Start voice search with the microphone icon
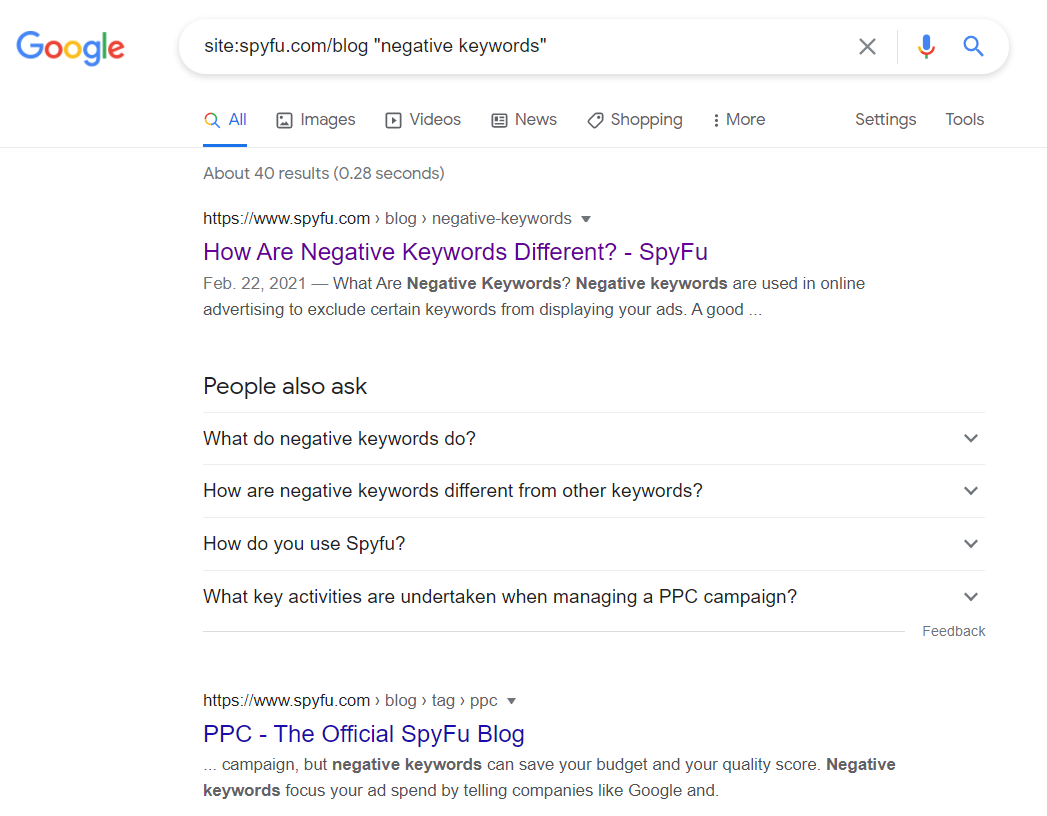Viewport: 1047px width, 816px height. [926, 46]
